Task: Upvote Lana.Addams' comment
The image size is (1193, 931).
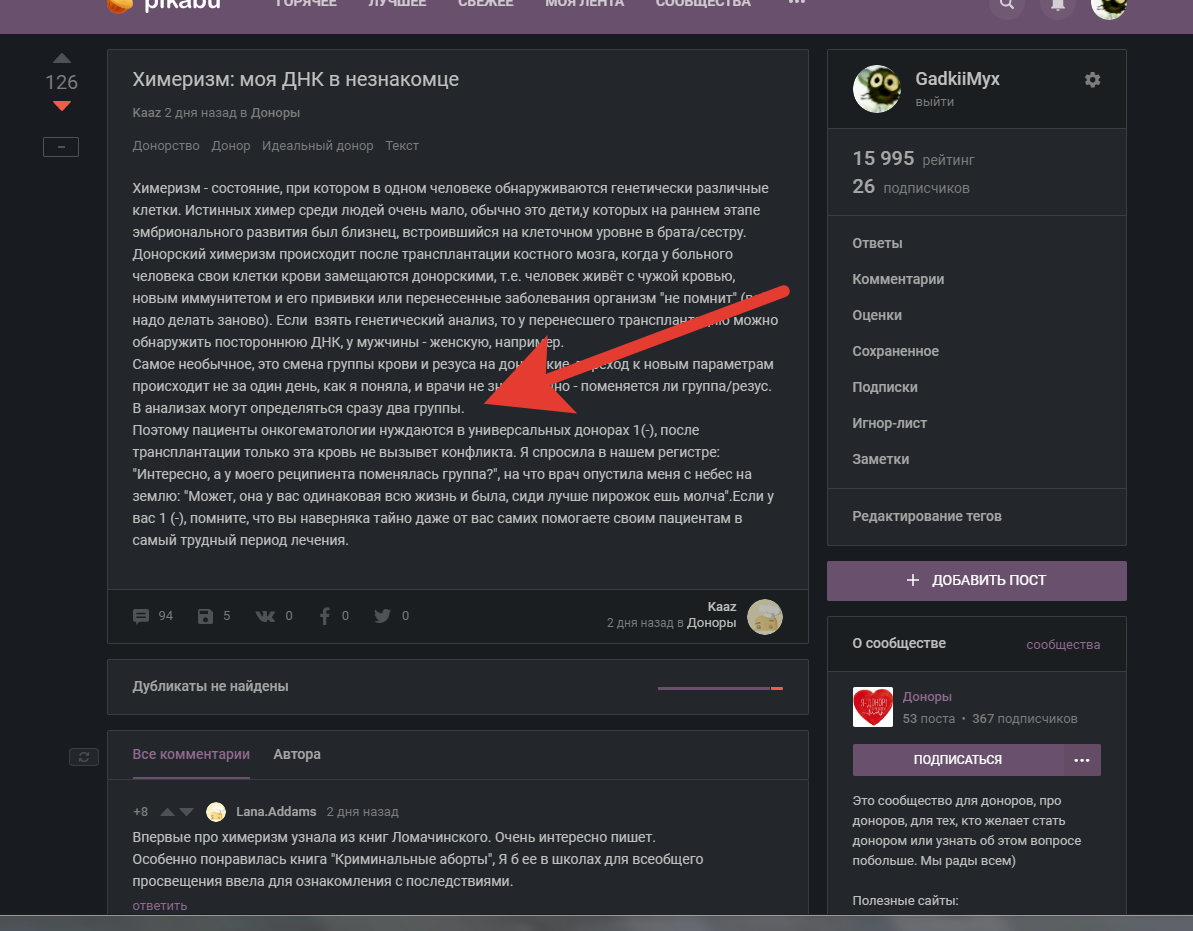Action: (x=167, y=812)
